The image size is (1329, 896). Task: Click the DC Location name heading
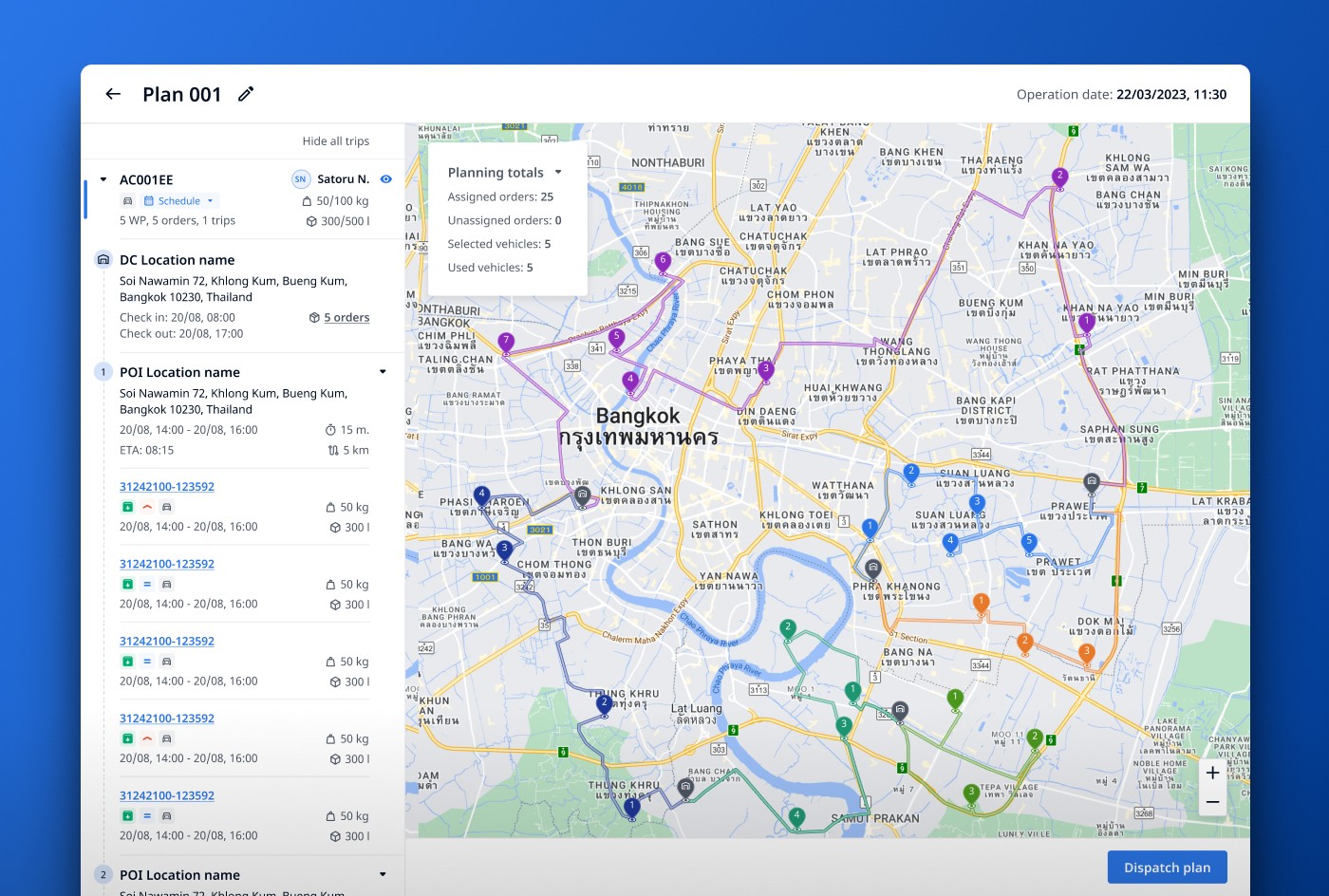point(177,260)
